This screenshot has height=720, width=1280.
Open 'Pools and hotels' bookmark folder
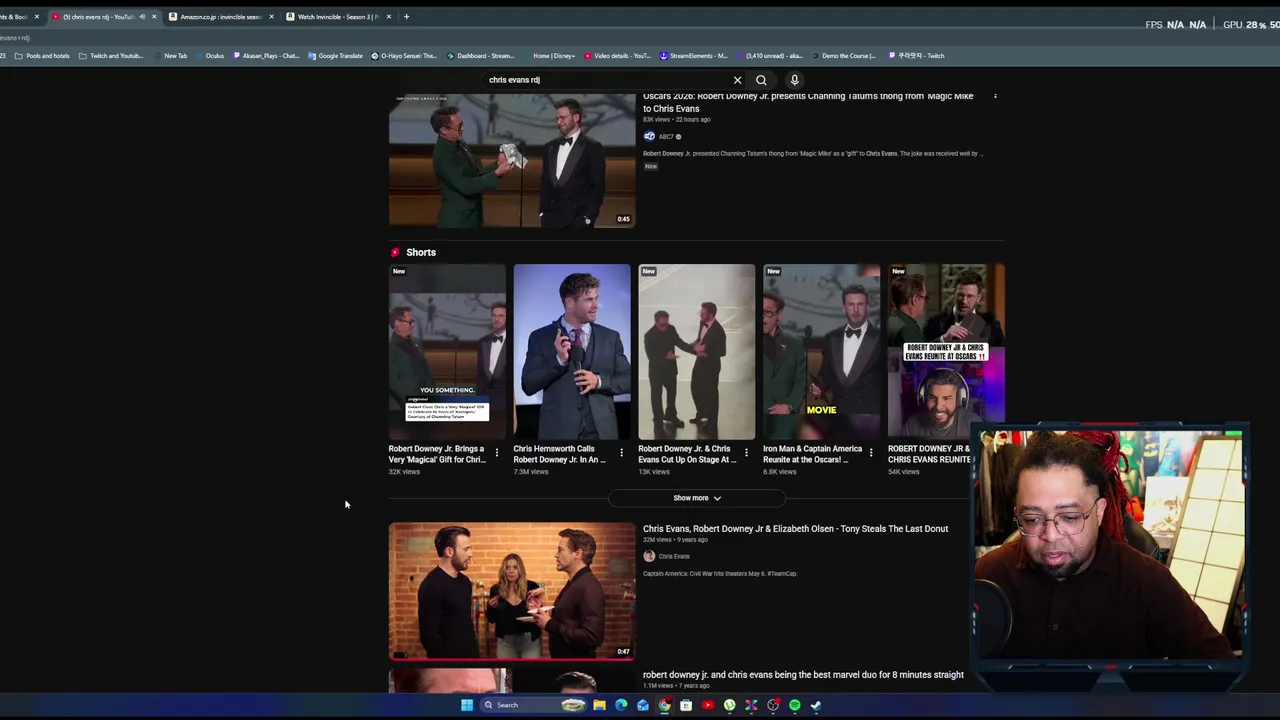click(x=42, y=56)
